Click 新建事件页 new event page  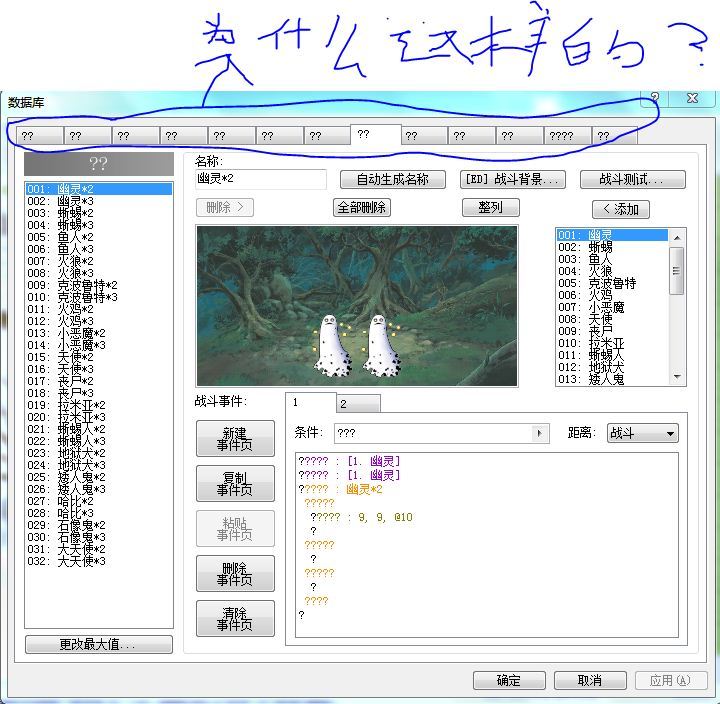pyautogui.click(x=235, y=439)
